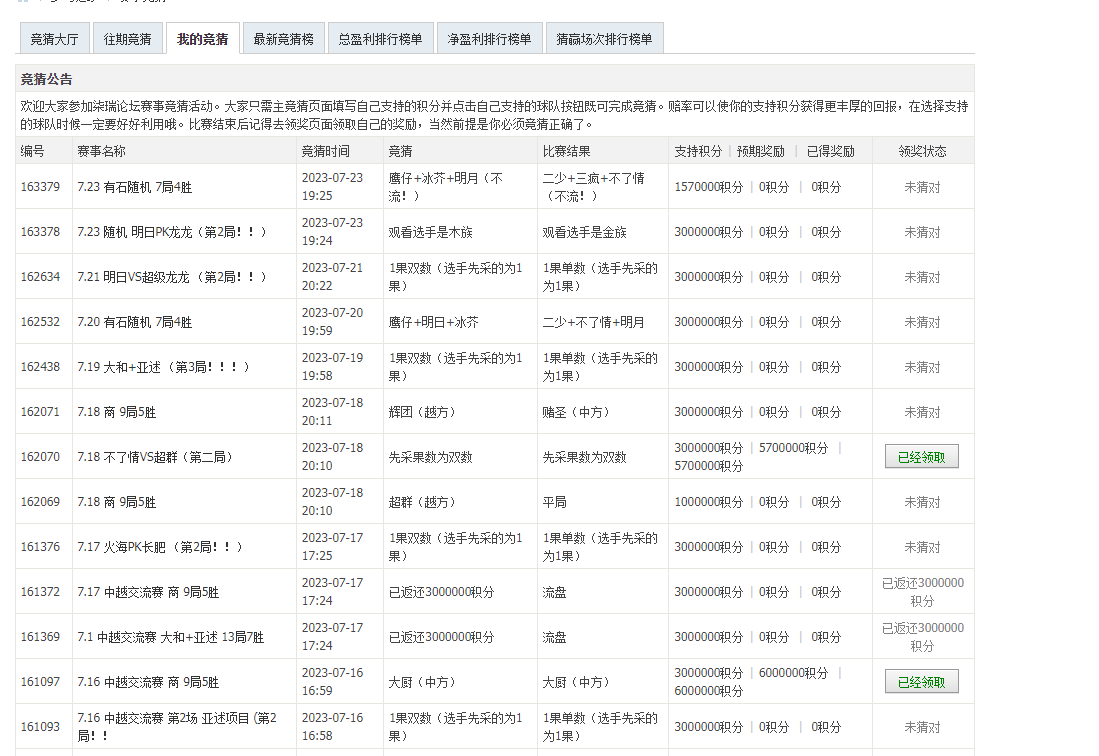
Task: Select event 7.19 大和+亚述 (第3局)
Action: pos(163,367)
